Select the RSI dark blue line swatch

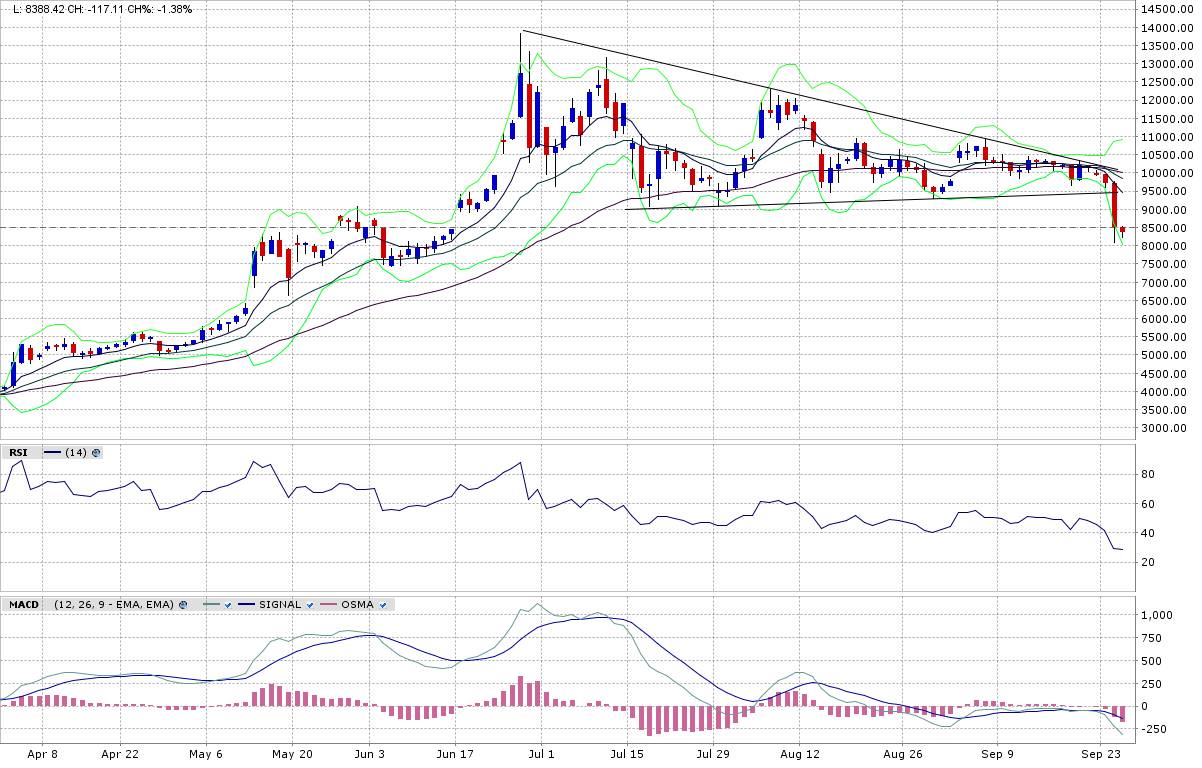50,453
